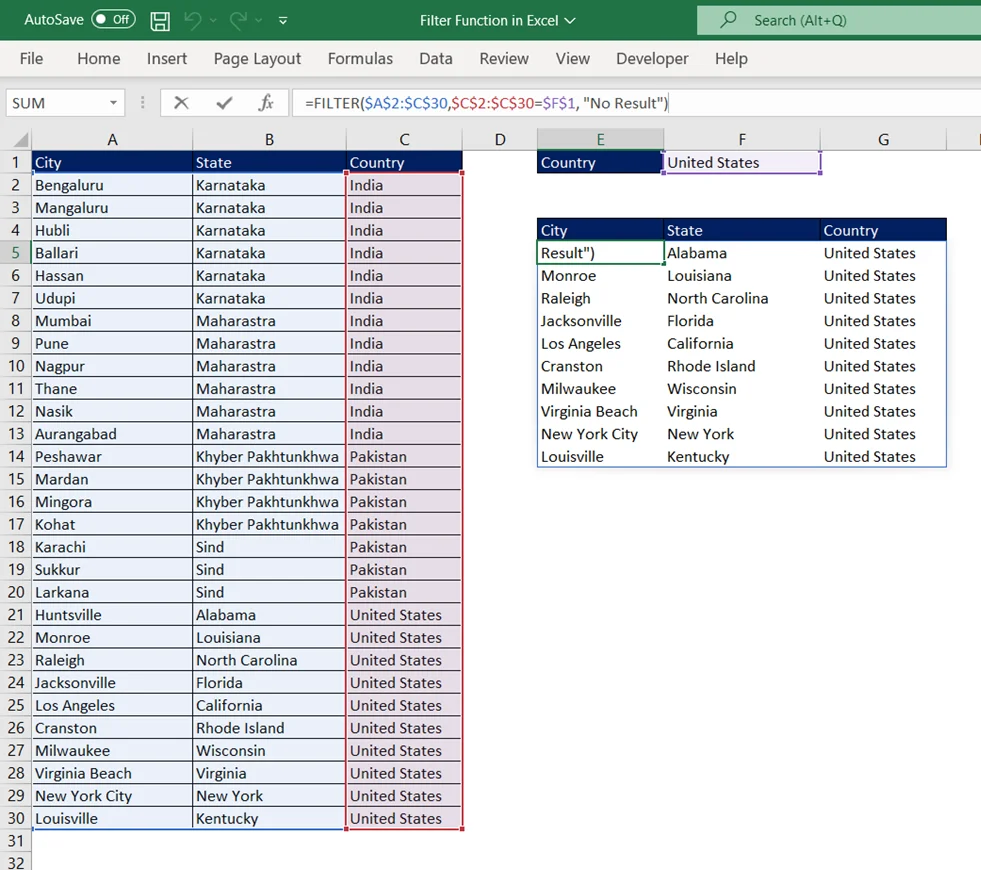This screenshot has height=870, width=981.
Task: Click the Redo arrow icon
Action: point(238,20)
